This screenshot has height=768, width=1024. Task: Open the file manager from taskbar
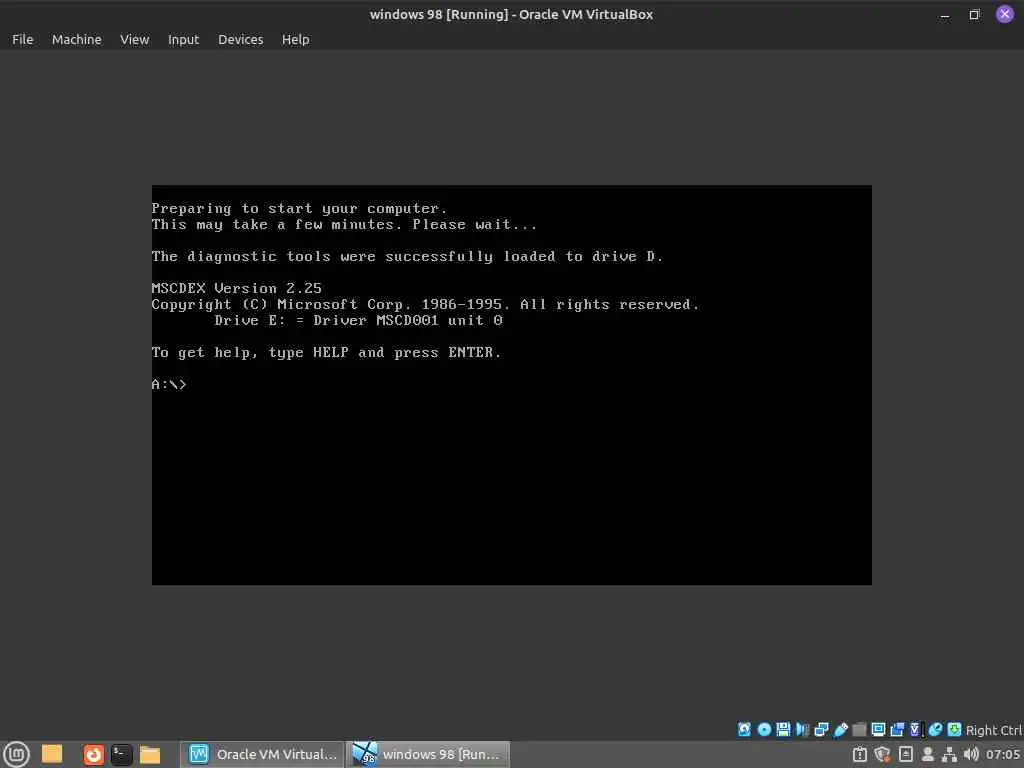click(150, 754)
